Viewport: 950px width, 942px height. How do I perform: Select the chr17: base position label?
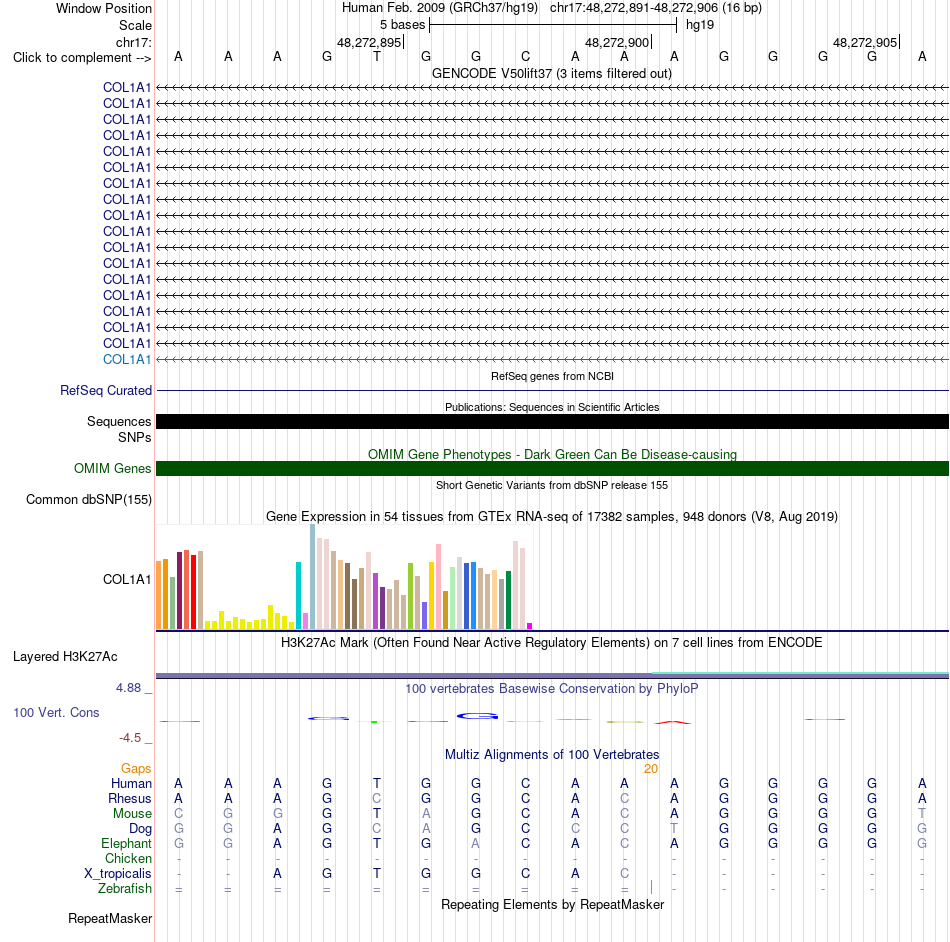pyautogui.click(x=133, y=42)
